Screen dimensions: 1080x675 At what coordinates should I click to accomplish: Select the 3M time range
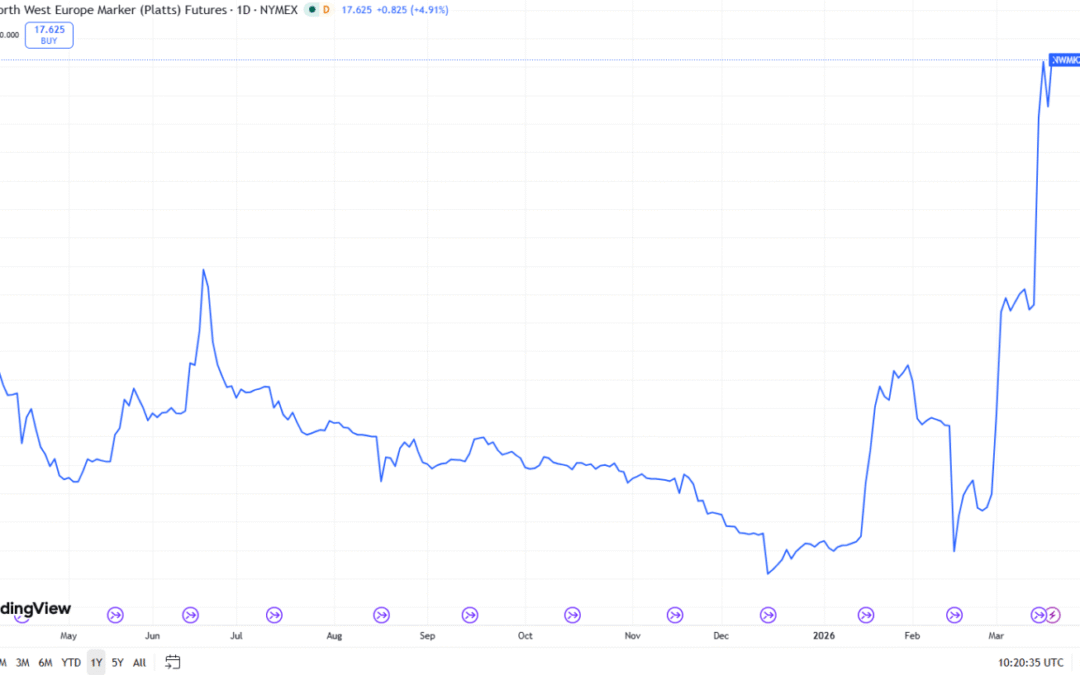(22, 662)
